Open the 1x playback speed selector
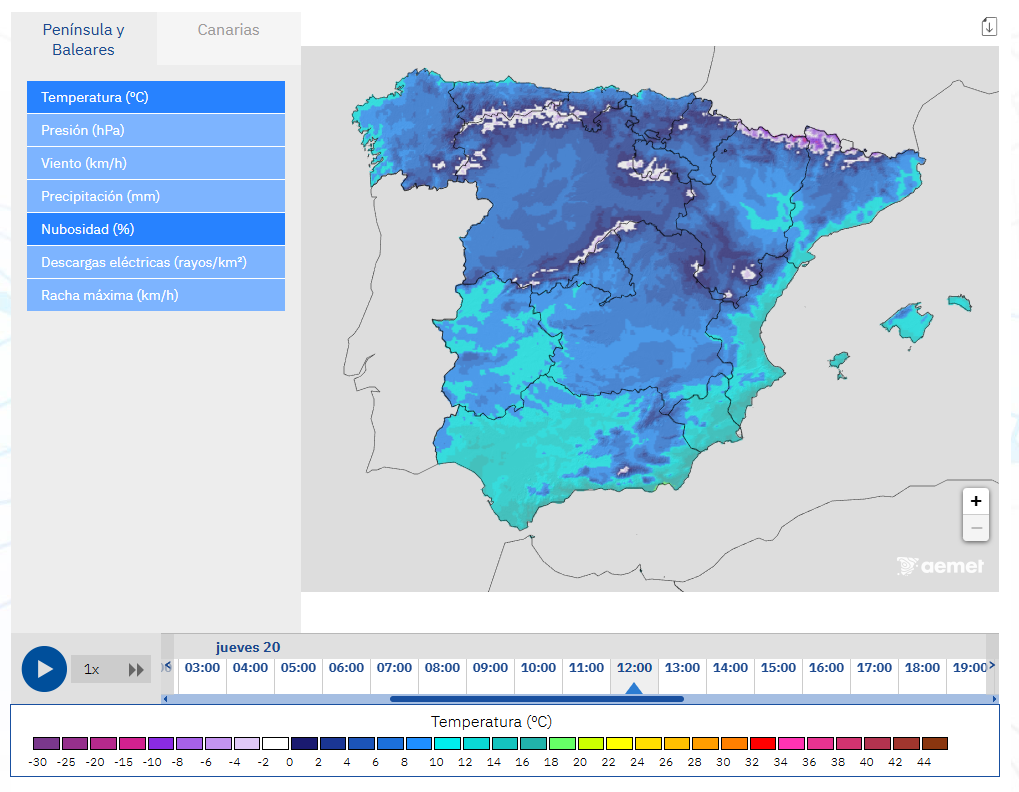 92,670
